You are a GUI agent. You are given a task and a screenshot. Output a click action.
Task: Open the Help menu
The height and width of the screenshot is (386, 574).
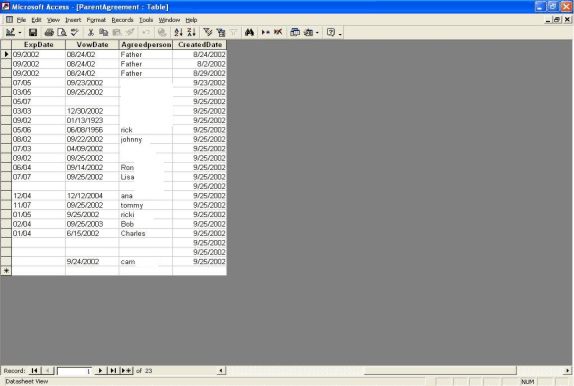[x=191, y=20]
